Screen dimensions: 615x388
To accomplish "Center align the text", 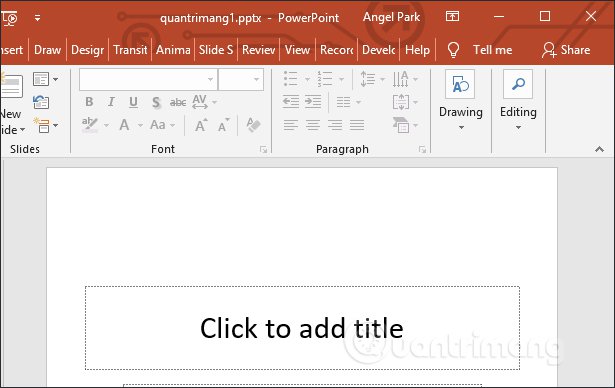I will coord(313,125).
